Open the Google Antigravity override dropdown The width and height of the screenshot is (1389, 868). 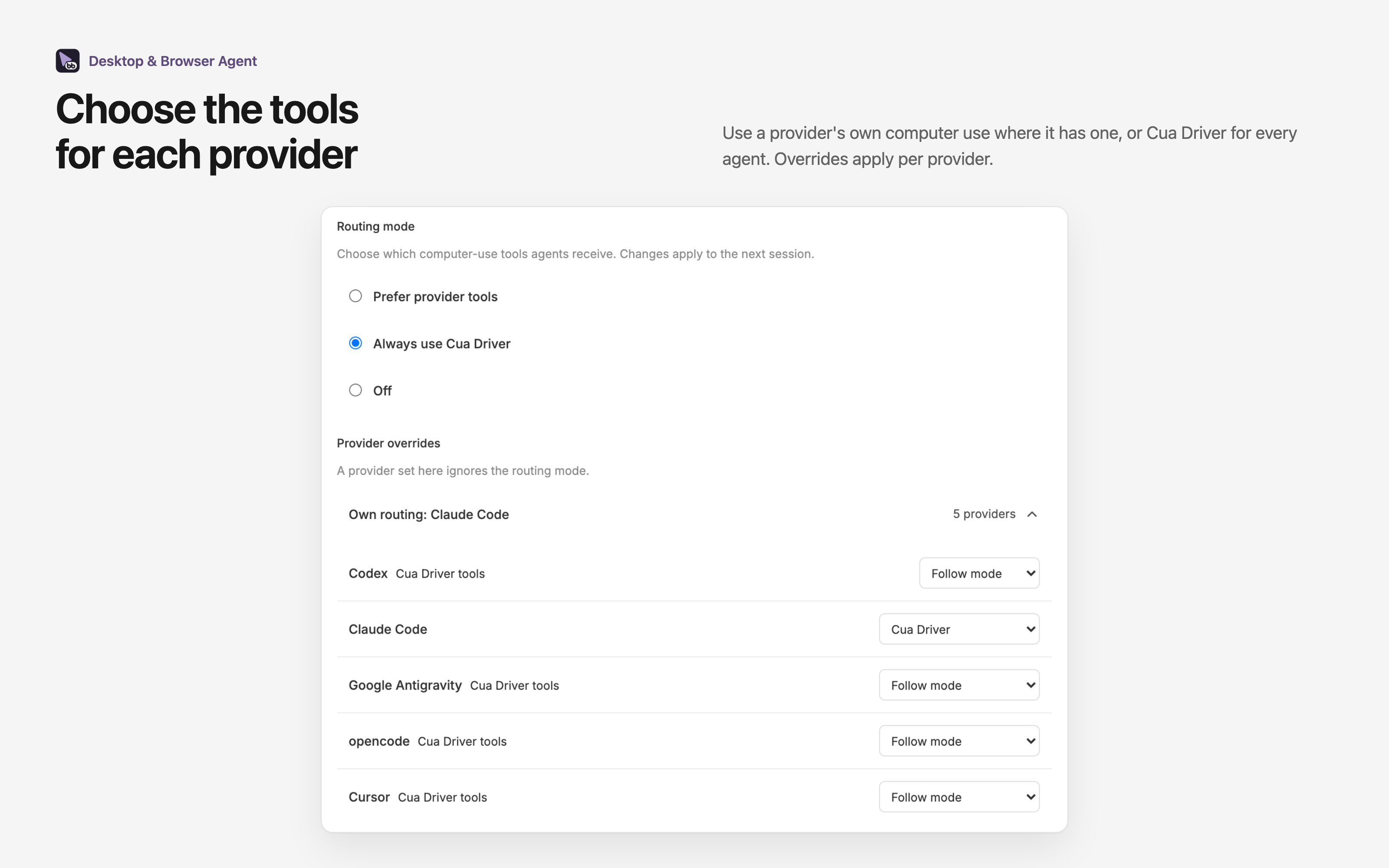pyautogui.click(x=959, y=685)
